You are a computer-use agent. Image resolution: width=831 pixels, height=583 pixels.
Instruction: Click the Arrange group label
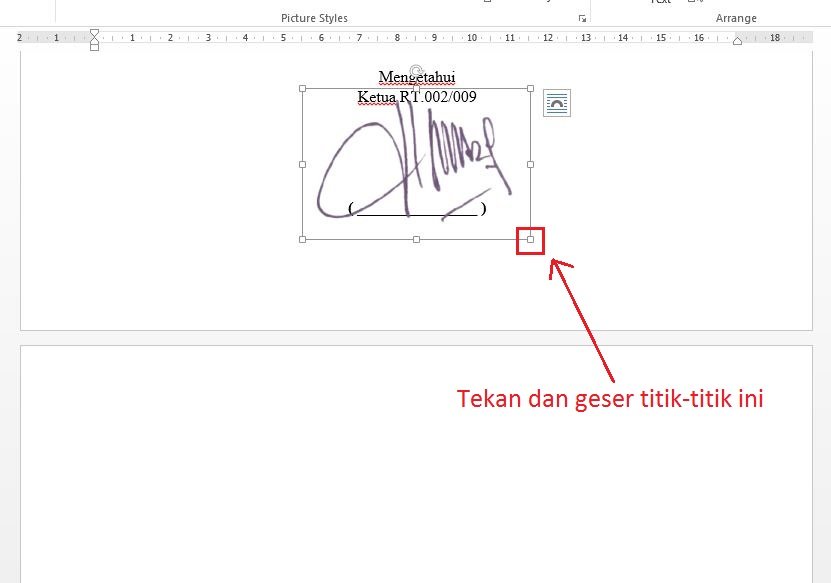tap(736, 18)
